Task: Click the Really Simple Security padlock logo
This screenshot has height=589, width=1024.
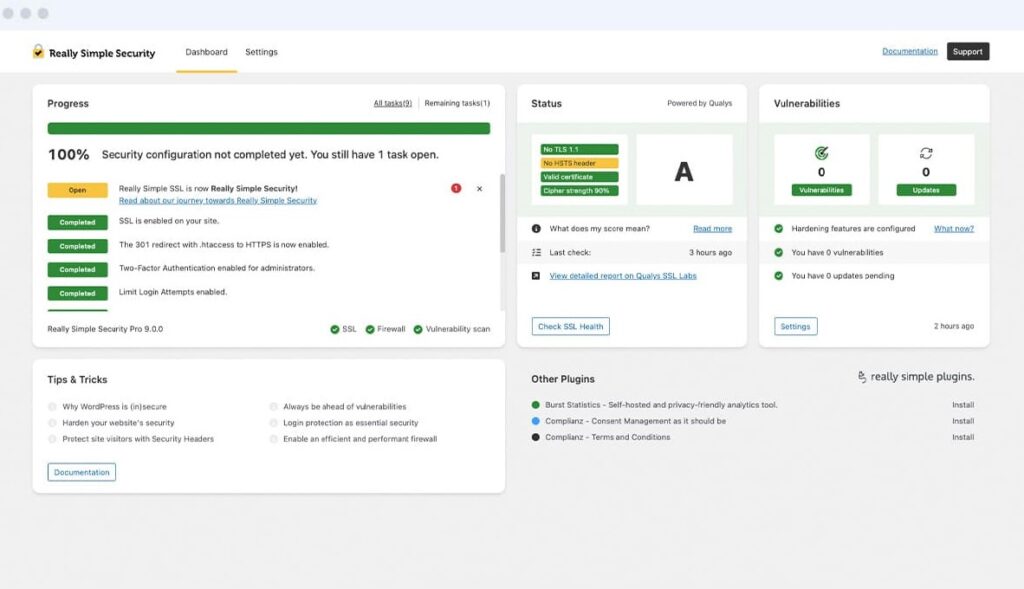Action: click(38, 51)
